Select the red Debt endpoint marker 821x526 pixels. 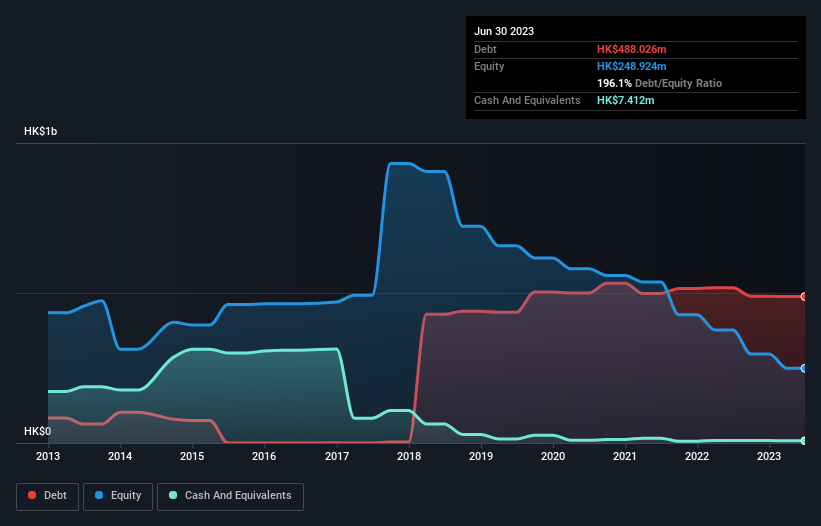(804, 297)
